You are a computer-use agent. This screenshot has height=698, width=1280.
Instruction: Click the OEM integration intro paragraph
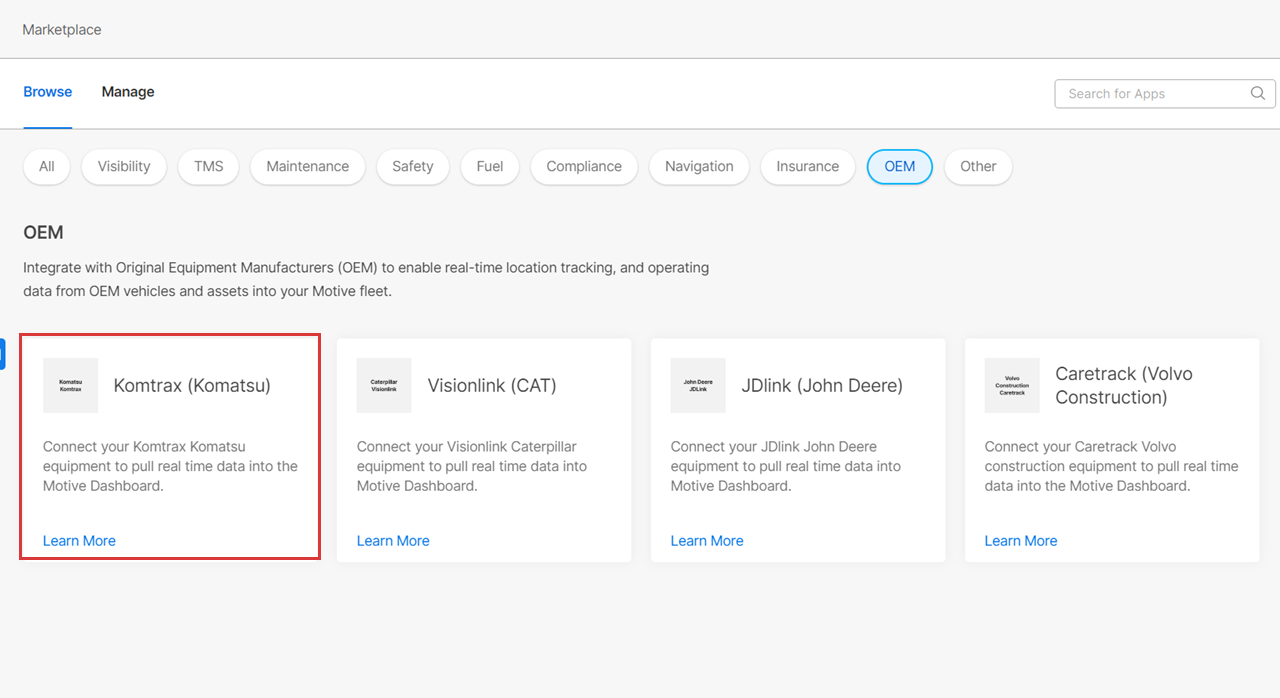(366, 280)
